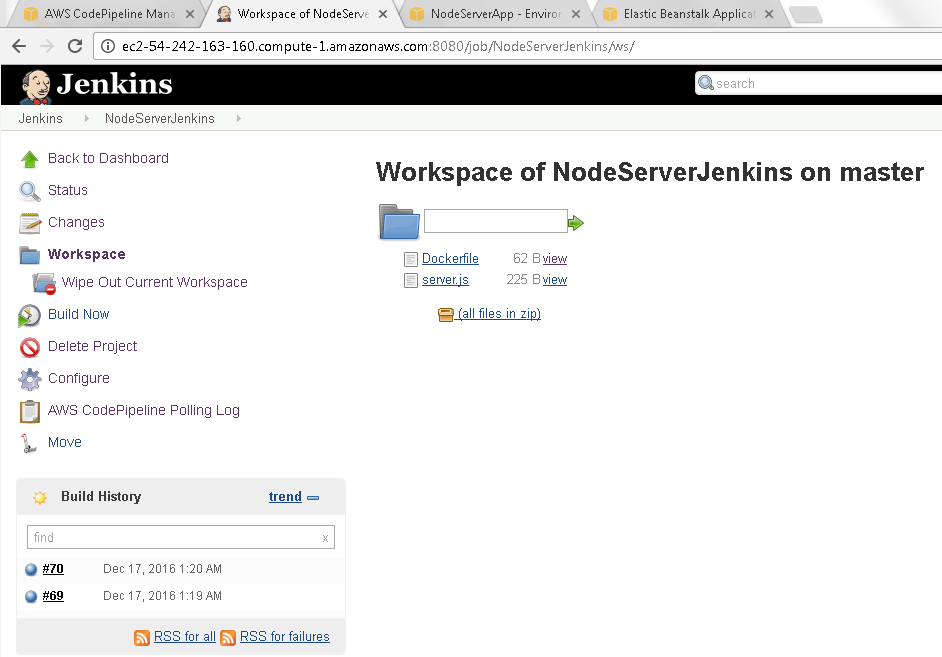Click the site information icon in address bar

point(108,46)
